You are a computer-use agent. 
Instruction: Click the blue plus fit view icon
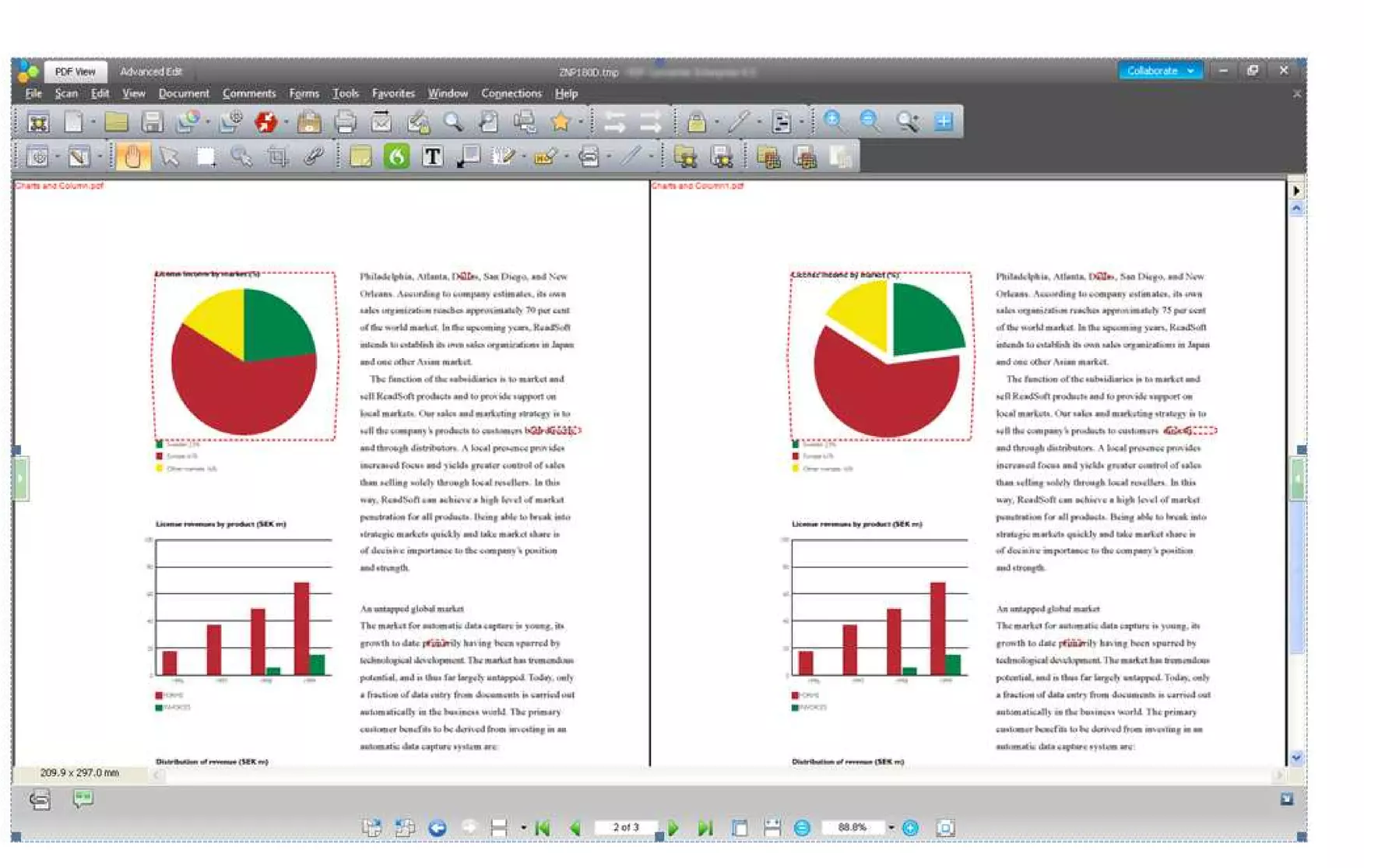943,121
